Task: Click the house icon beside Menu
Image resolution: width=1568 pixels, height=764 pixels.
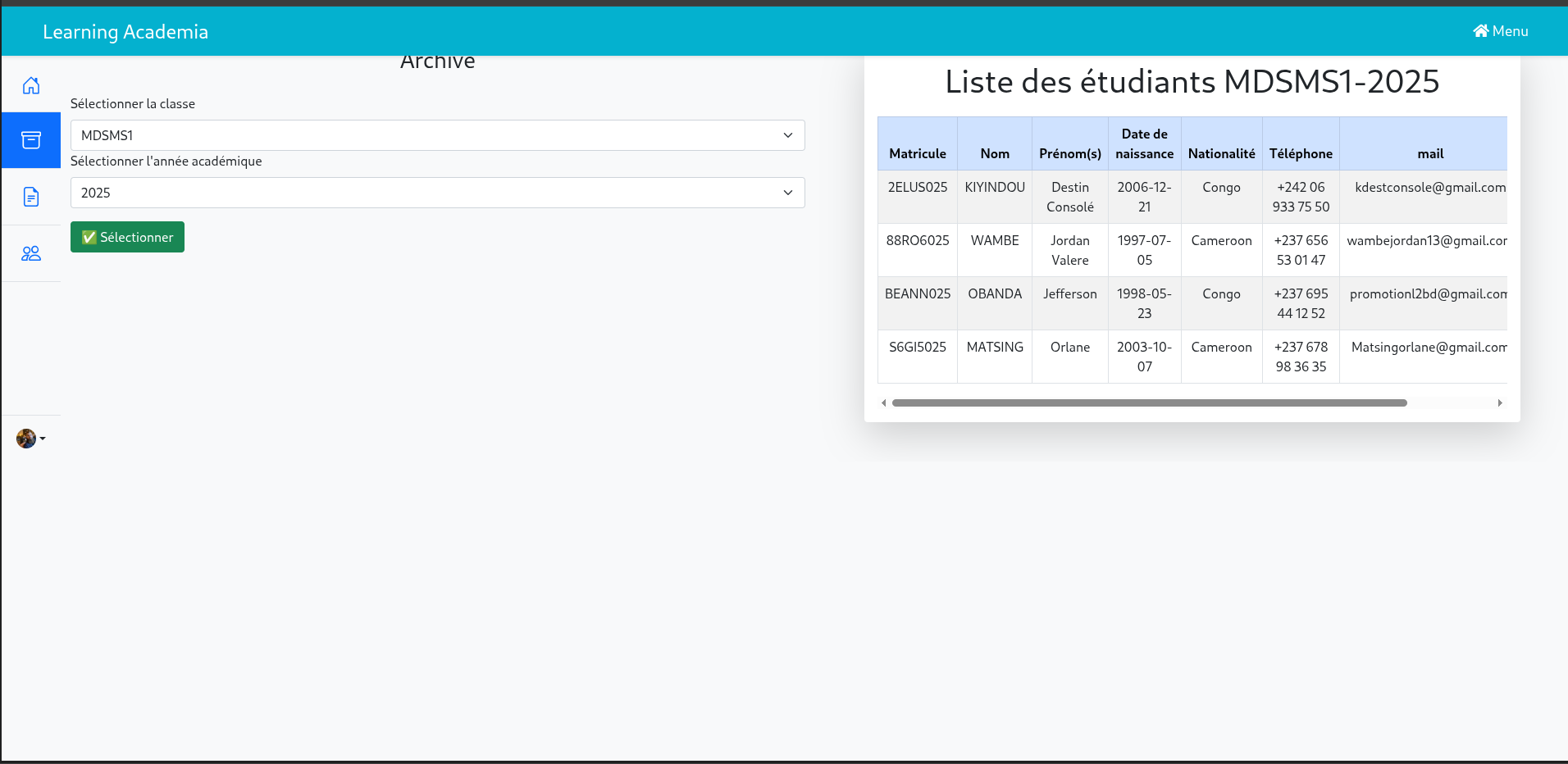Action: (x=1480, y=31)
